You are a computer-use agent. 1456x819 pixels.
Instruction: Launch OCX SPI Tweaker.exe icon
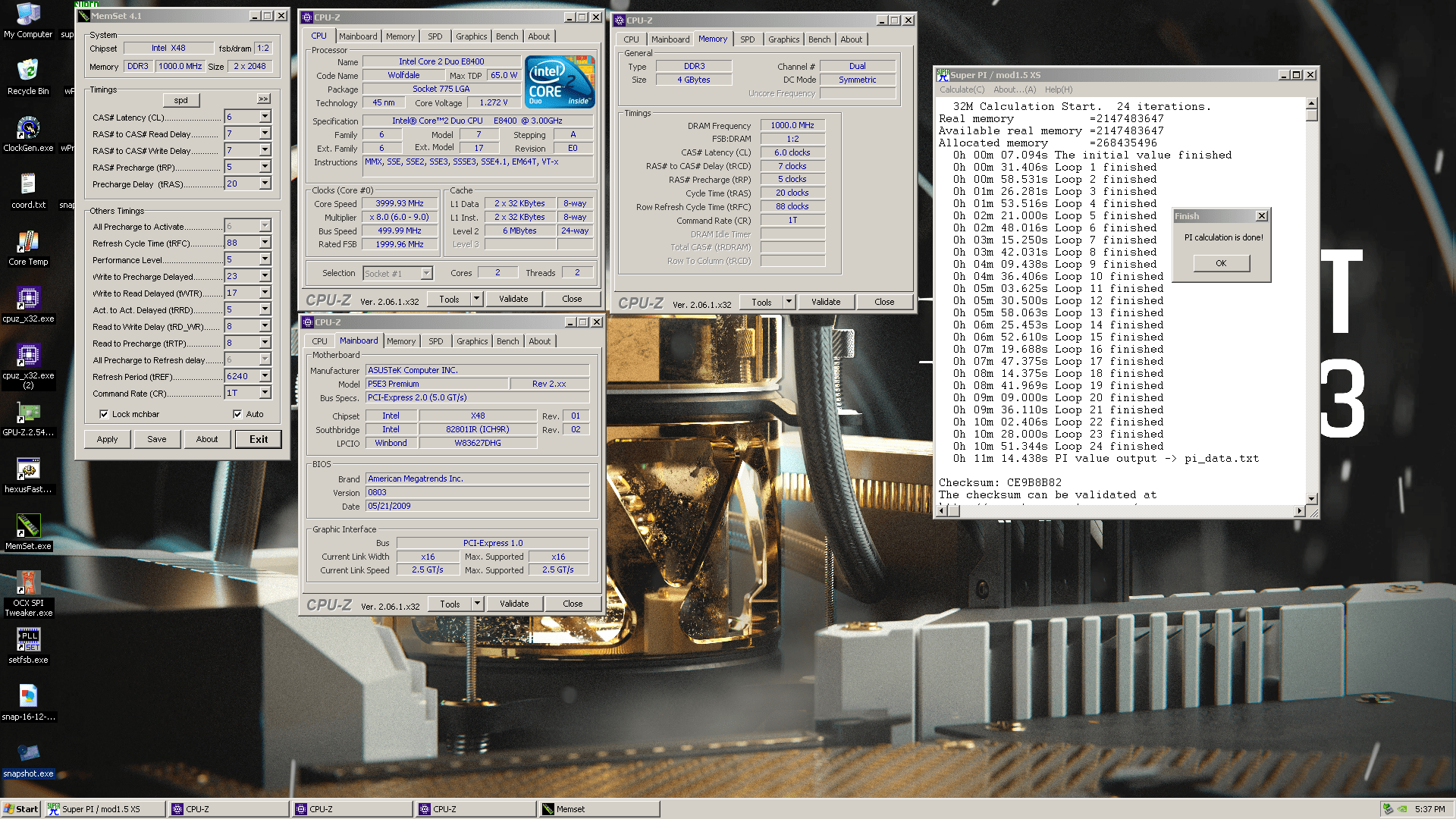(28, 594)
